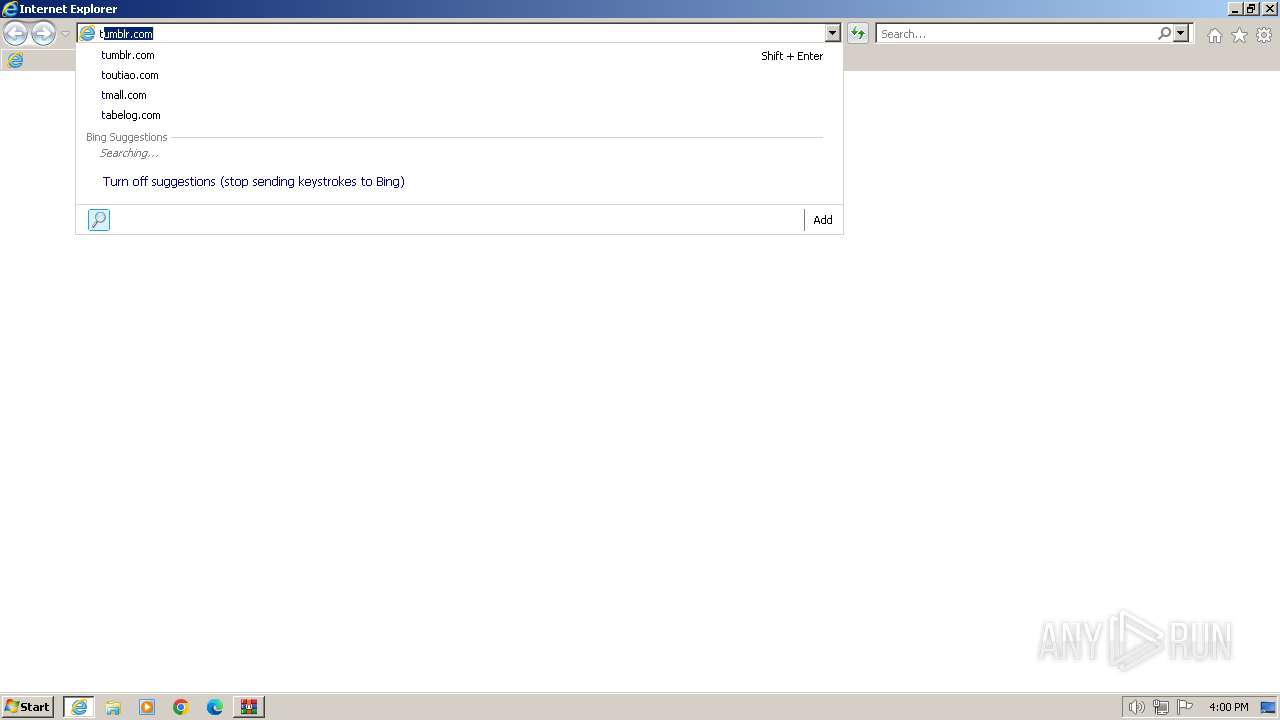Launch Google Chrome from taskbar
The height and width of the screenshot is (720, 1280).
181,707
